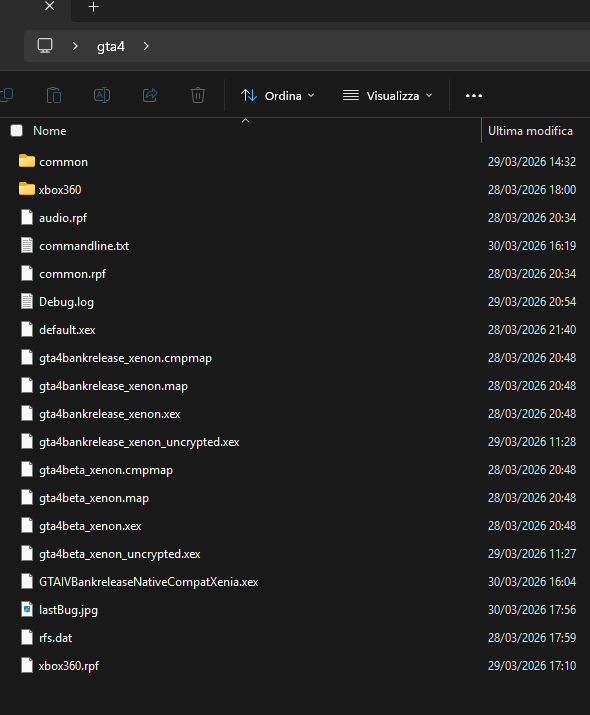590x715 pixels.
Task: Click date '30/03/2026 17:56' of lastBug.jpg
Action: pos(532,610)
